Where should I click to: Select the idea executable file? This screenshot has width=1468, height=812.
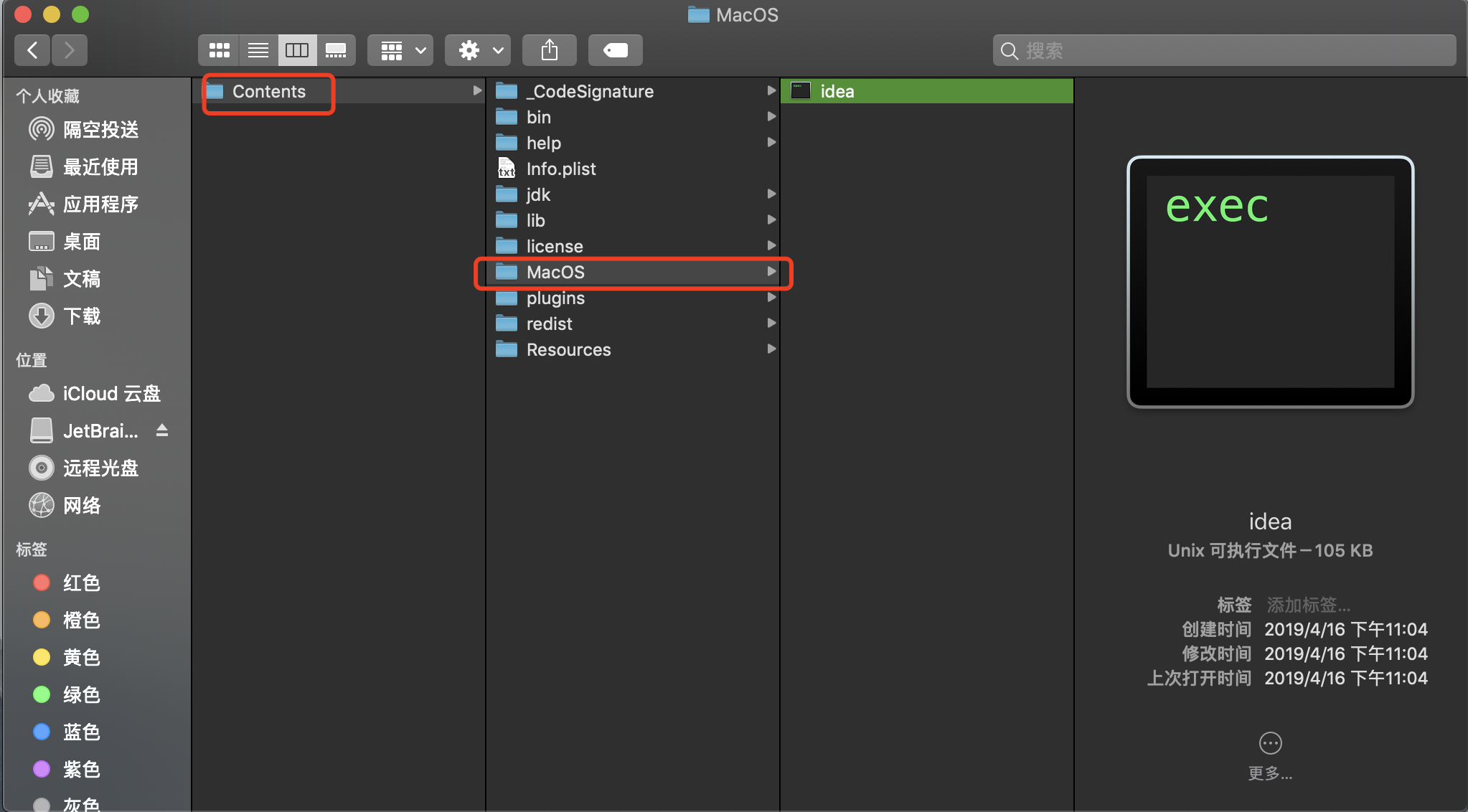(927, 91)
